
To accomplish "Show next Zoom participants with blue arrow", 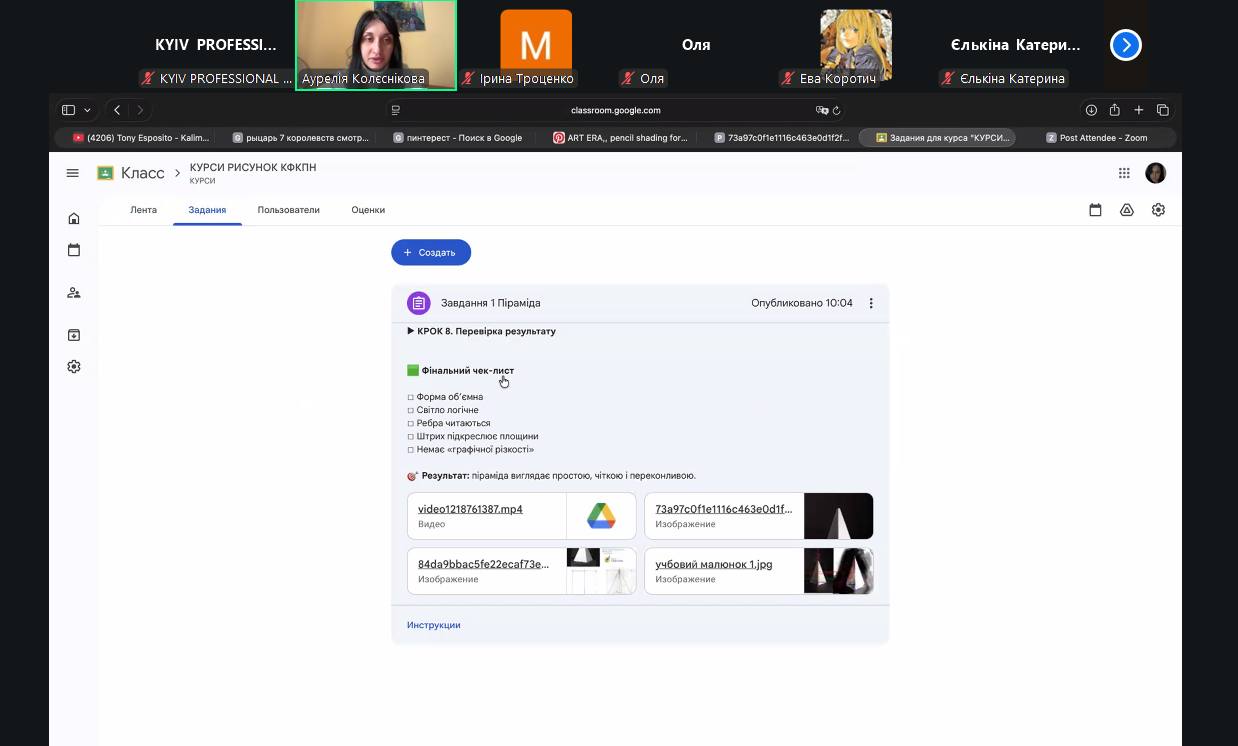I will tap(1125, 45).
